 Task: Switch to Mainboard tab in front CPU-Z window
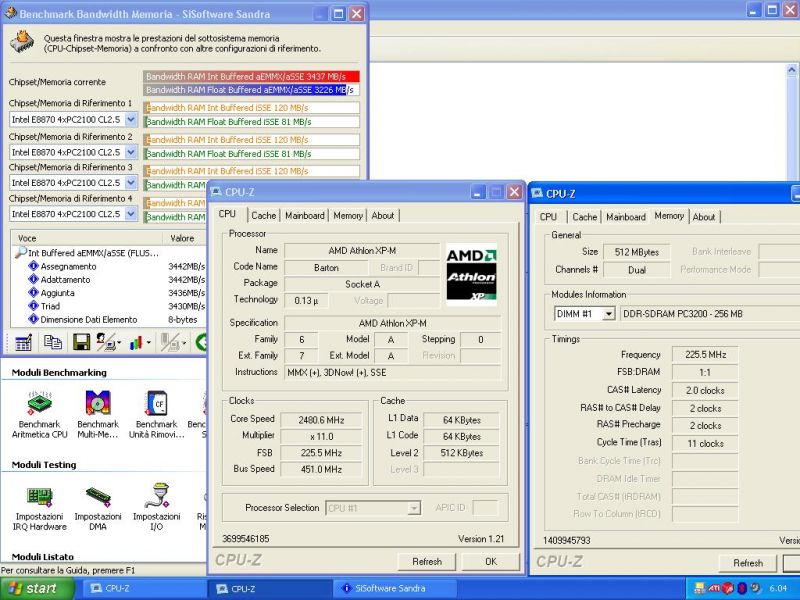coord(305,215)
